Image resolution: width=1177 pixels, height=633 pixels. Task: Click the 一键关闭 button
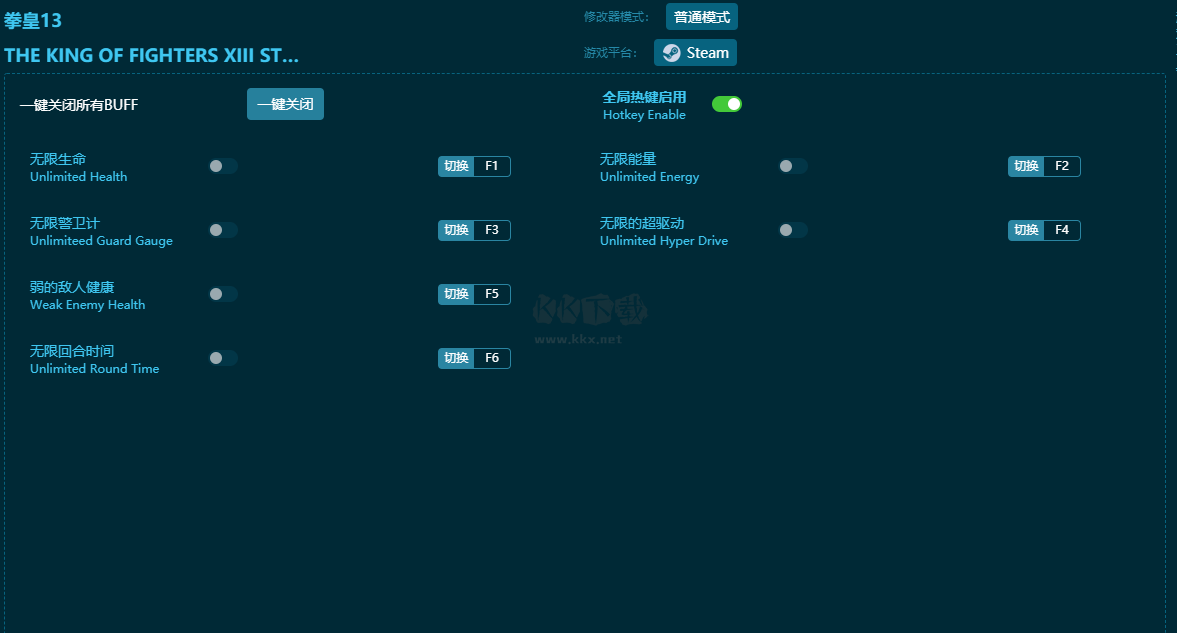pos(285,104)
